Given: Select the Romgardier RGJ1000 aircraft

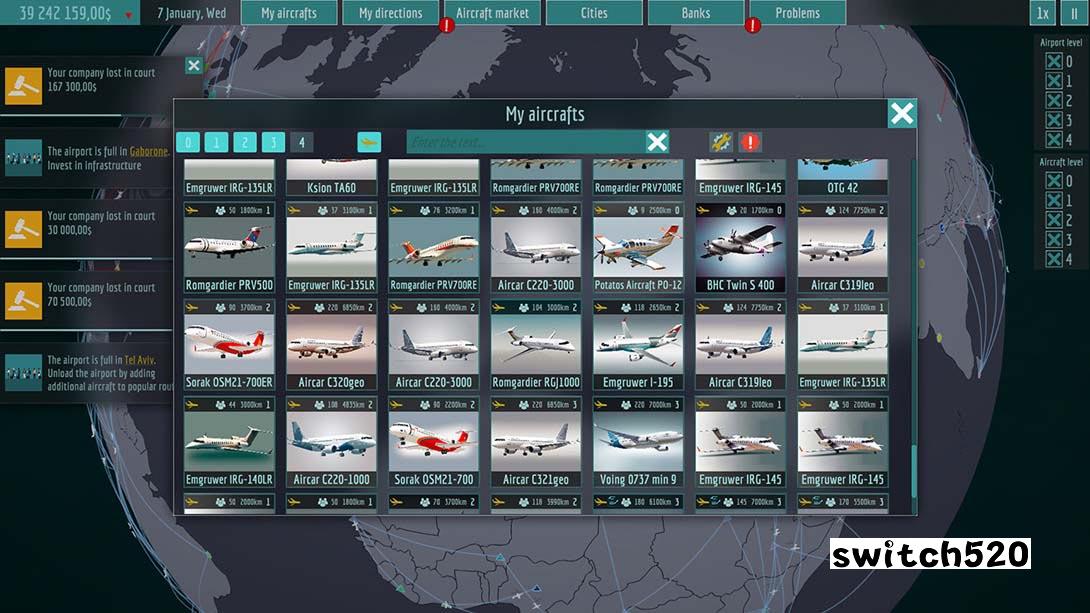Looking at the screenshot, I should click(x=535, y=345).
